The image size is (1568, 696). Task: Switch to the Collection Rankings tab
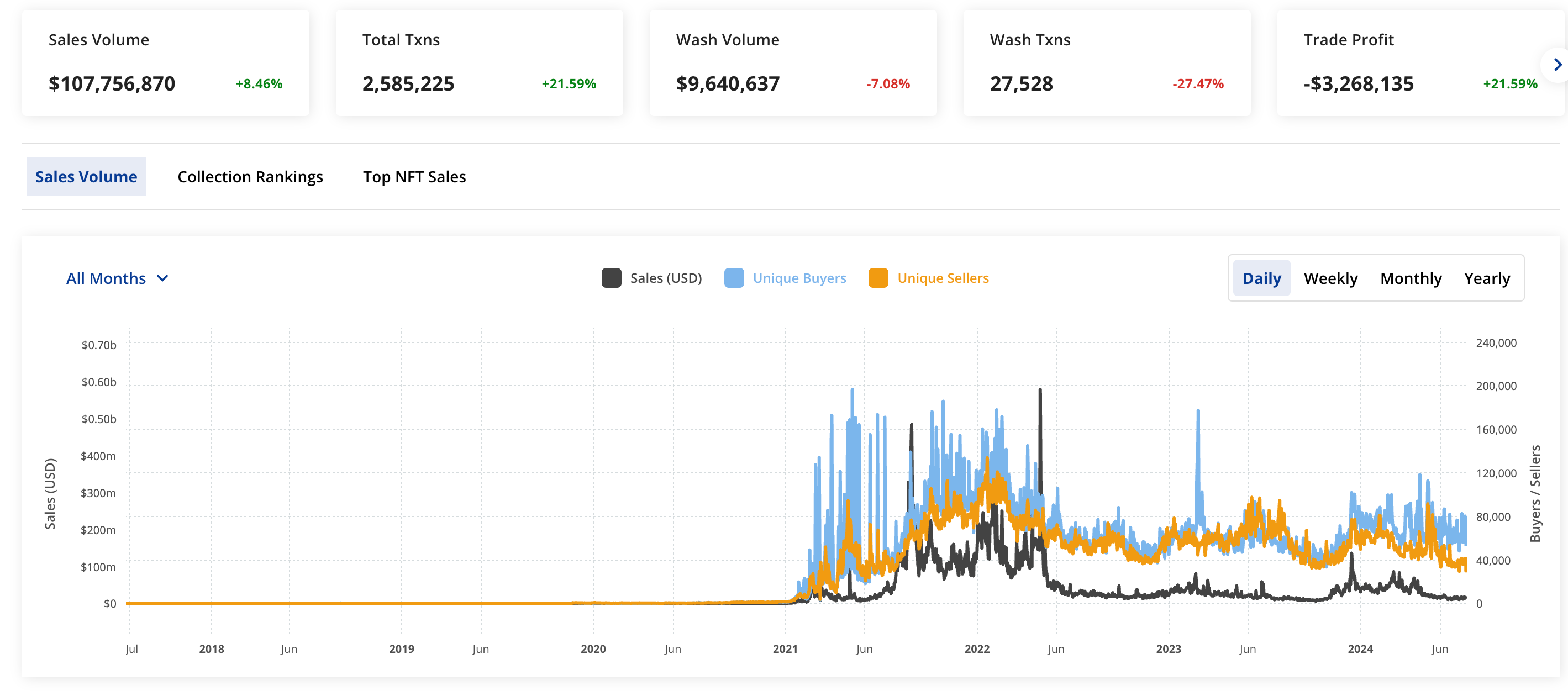(250, 176)
